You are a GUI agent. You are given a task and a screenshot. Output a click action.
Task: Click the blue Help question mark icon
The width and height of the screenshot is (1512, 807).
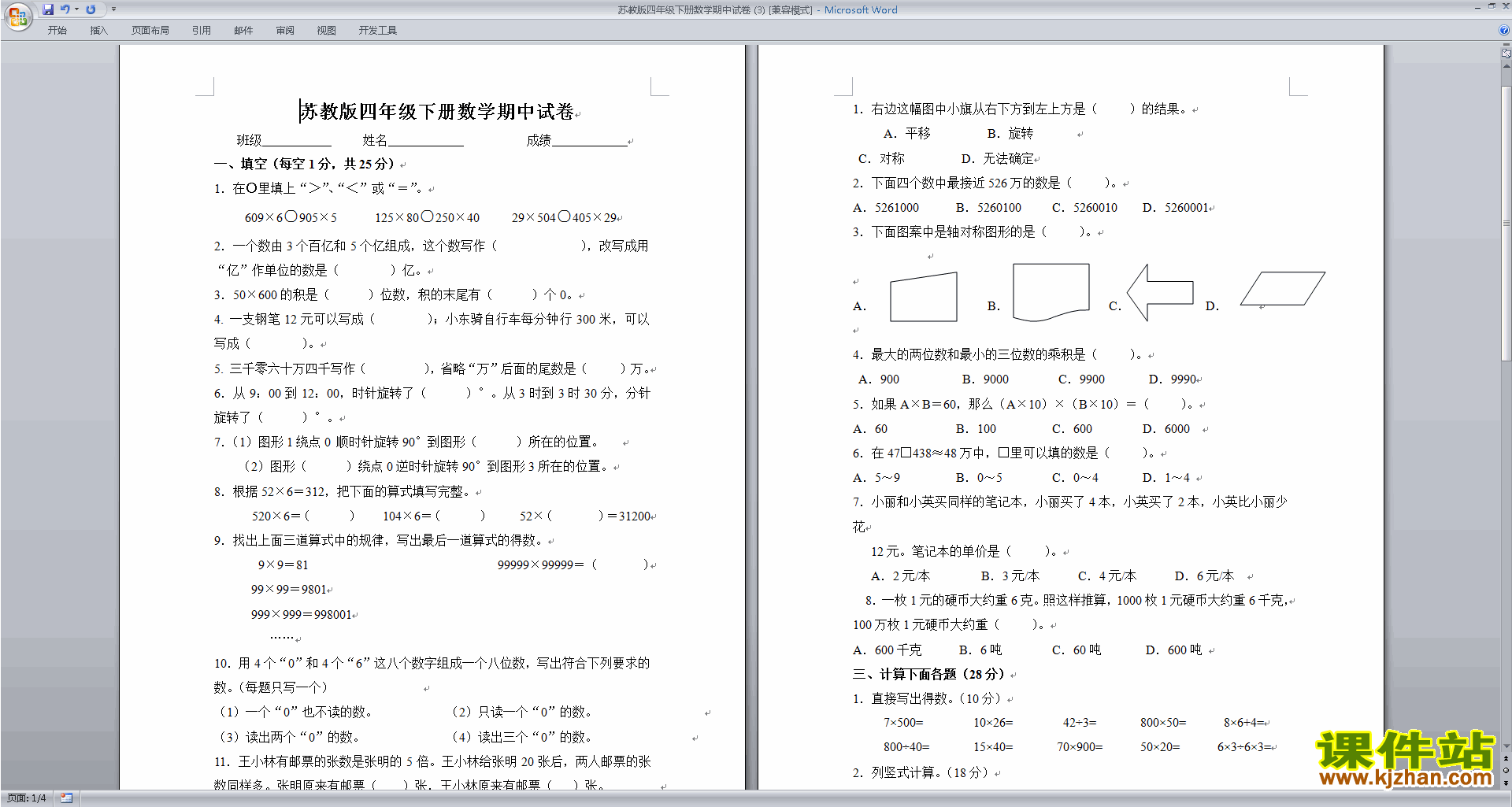click(x=1504, y=30)
